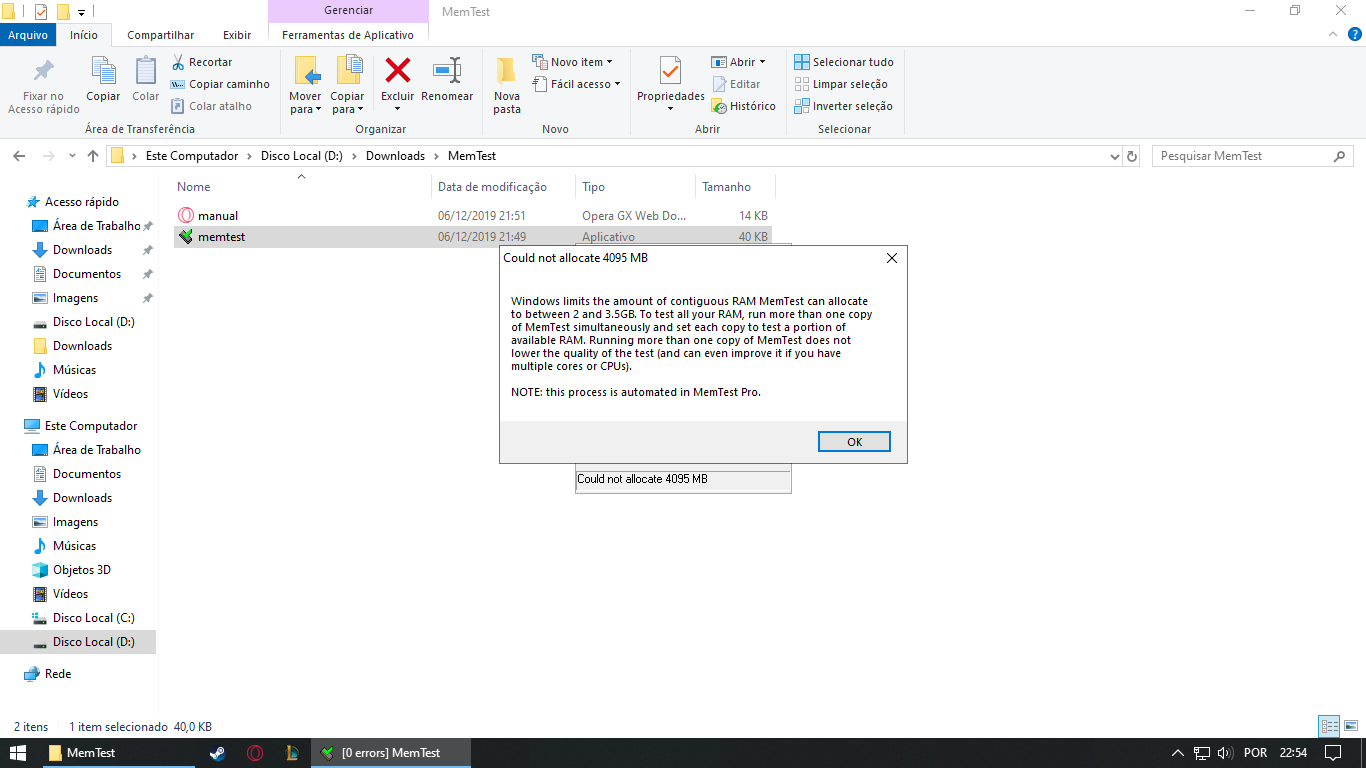Click the Histórico button
Viewport: 1366px width, 768px height.
pos(743,106)
